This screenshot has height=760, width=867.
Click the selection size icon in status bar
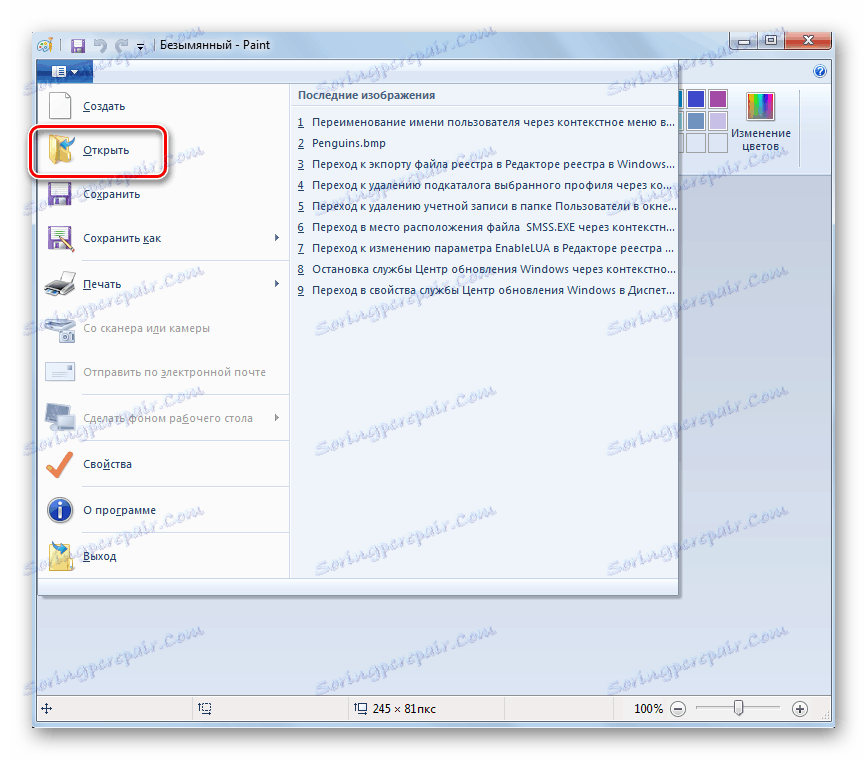click(x=205, y=709)
